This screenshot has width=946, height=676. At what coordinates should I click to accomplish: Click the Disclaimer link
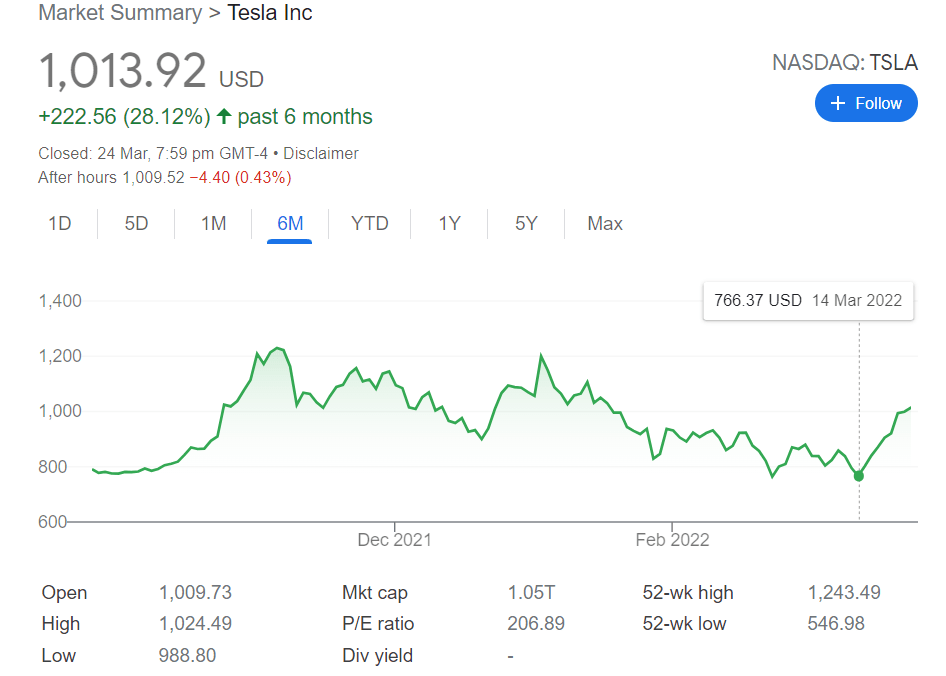pyautogui.click(x=321, y=153)
